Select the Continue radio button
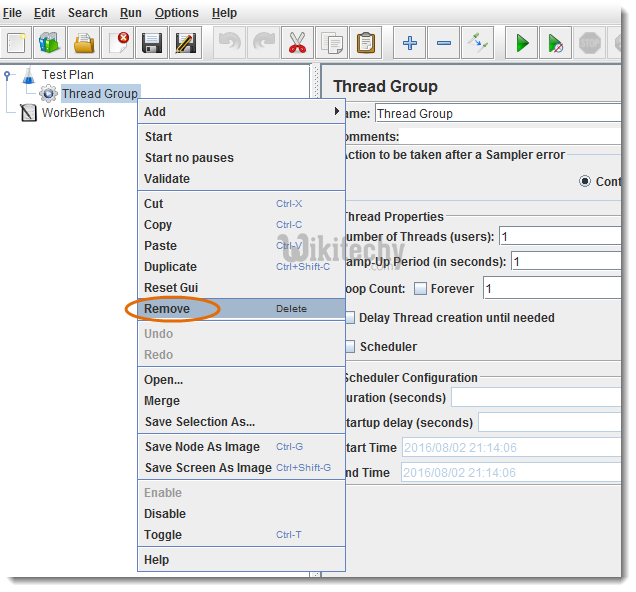Viewport: 636px width, 592px height. (x=585, y=182)
